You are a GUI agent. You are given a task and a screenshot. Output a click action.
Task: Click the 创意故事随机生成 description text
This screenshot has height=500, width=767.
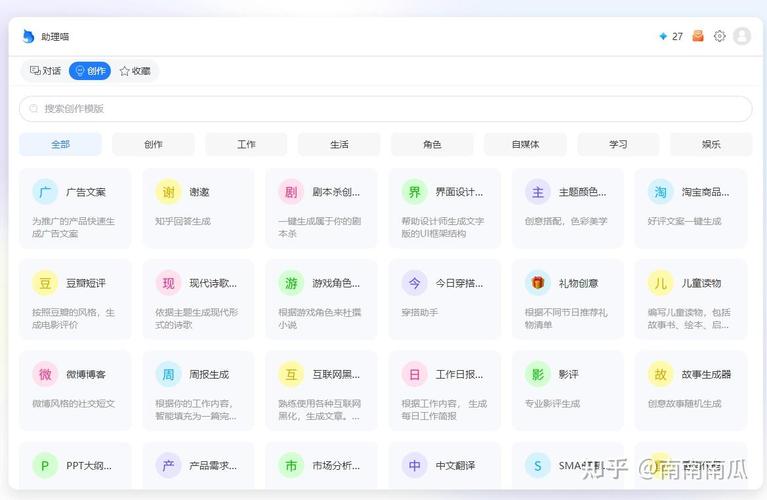click(685, 404)
